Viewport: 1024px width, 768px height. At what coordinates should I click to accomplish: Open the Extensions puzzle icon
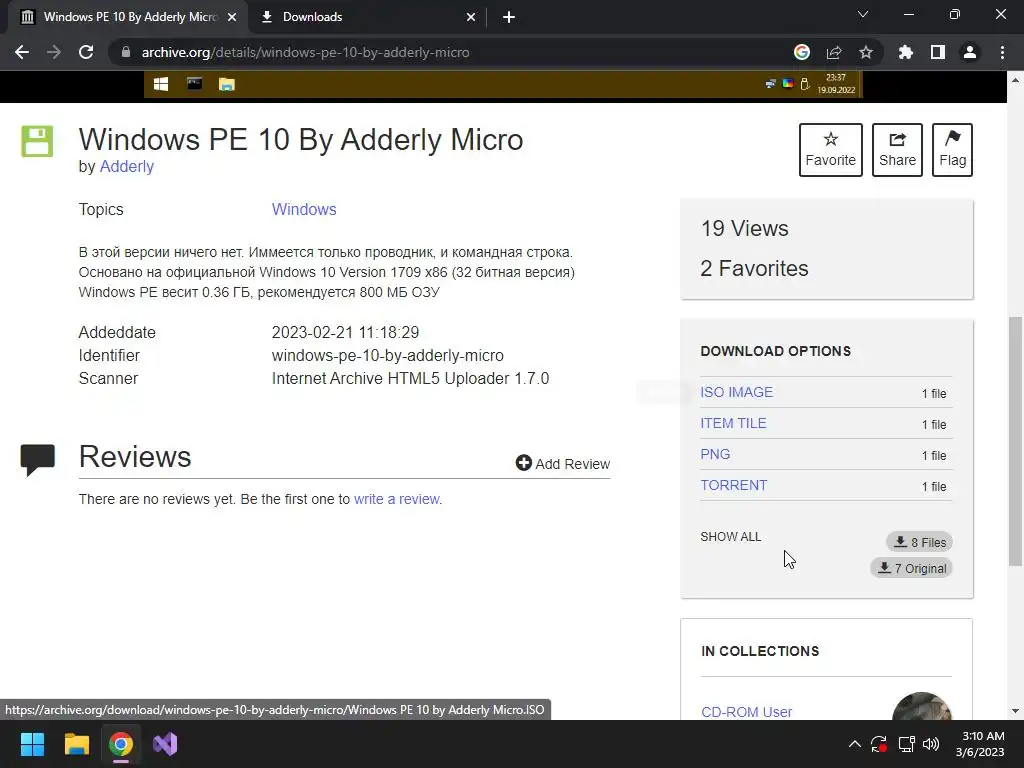(x=906, y=52)
